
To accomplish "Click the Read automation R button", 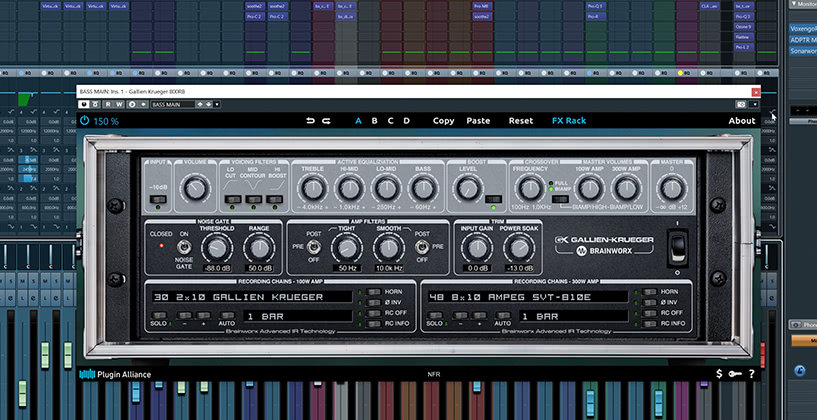I will (x=108, y=104).
